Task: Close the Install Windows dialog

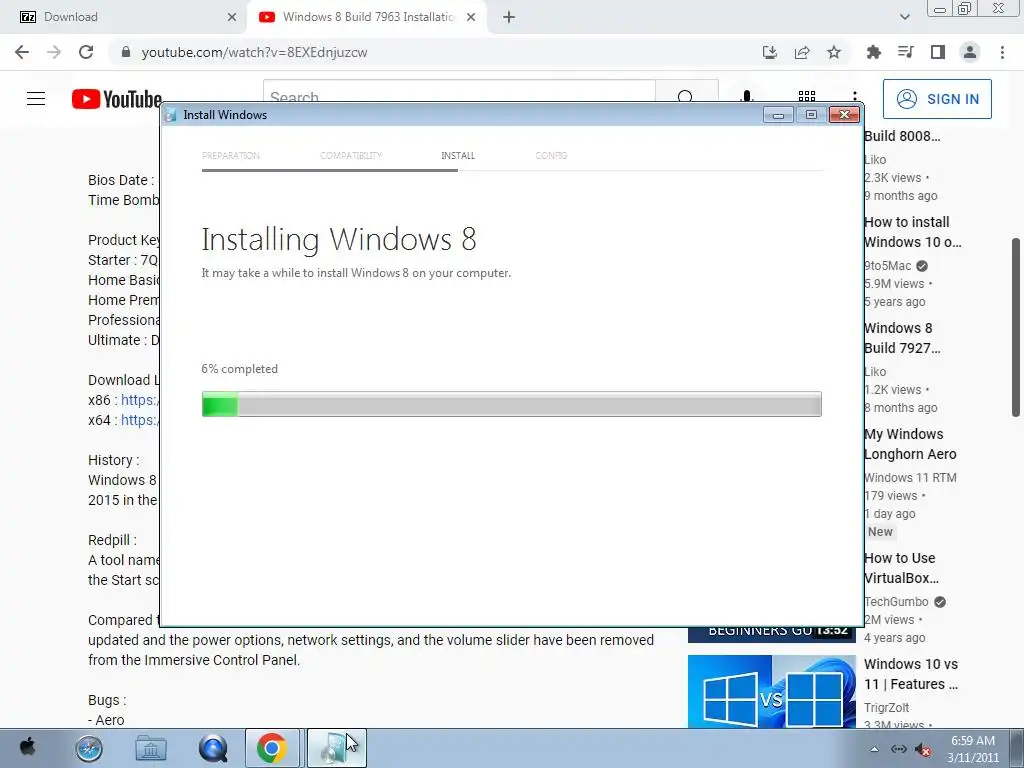Action: (844, 115)
